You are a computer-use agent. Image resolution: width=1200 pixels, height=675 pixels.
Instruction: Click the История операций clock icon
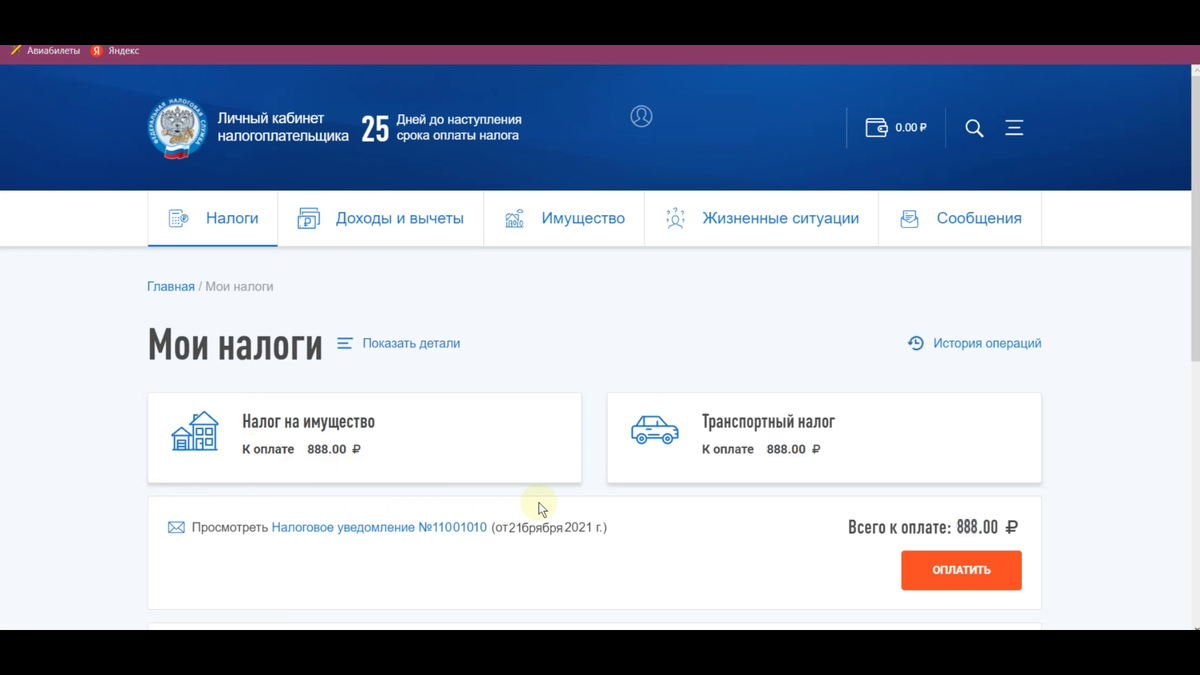[916, 343]
